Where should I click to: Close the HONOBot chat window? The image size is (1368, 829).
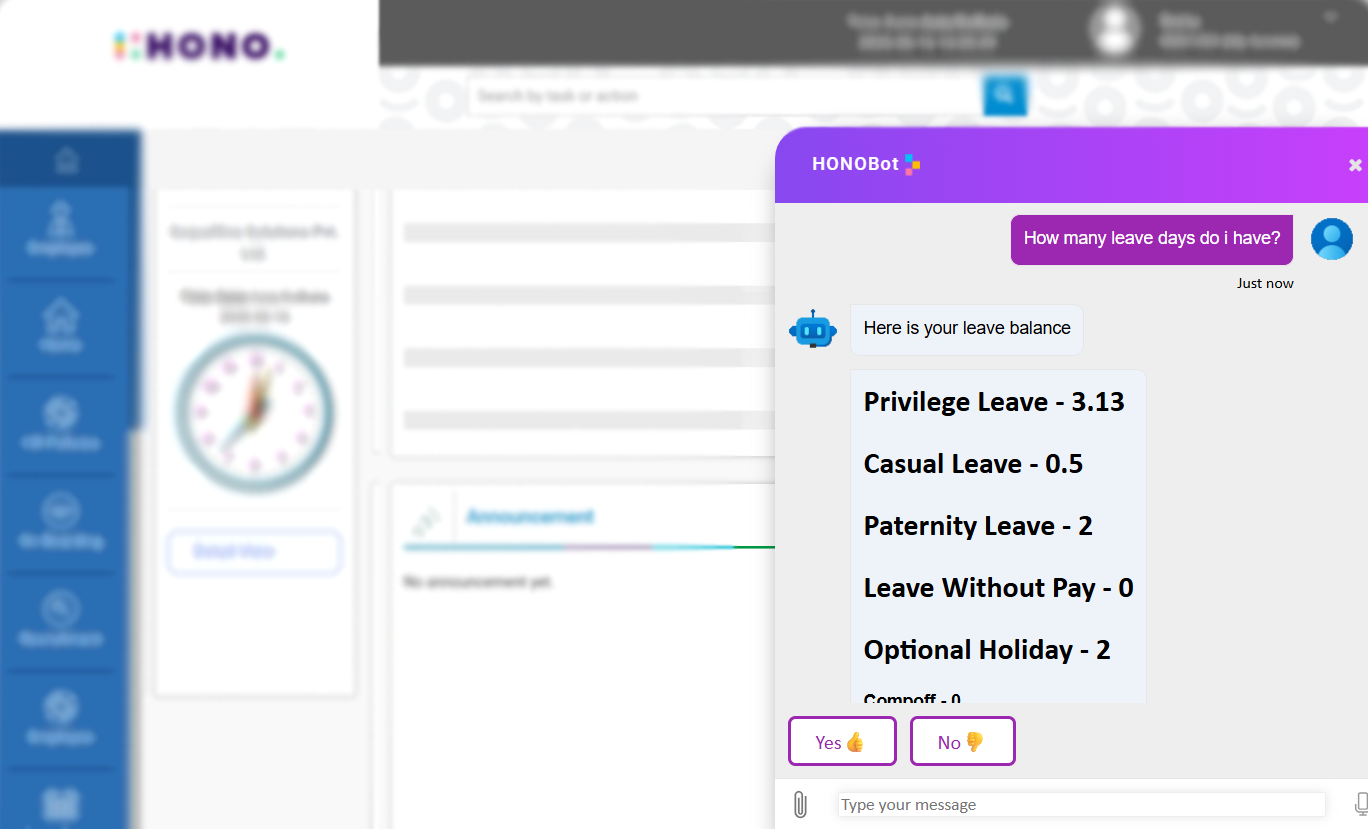tap(1355, 165)
